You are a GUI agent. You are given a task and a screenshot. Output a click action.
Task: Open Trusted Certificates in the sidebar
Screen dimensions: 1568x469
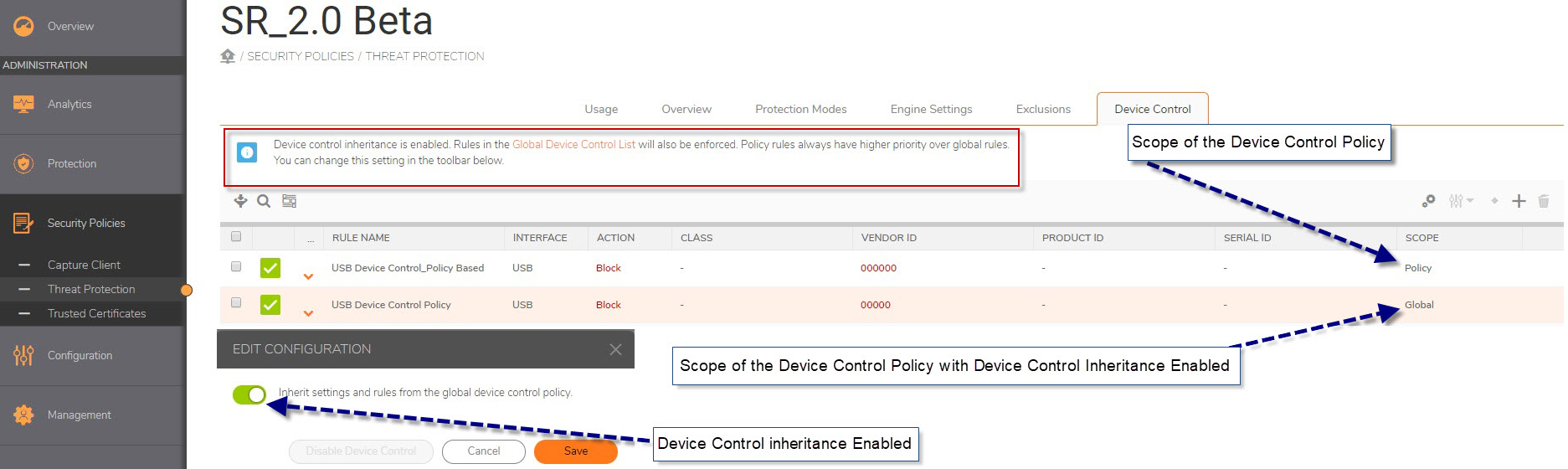pos(96,313)
